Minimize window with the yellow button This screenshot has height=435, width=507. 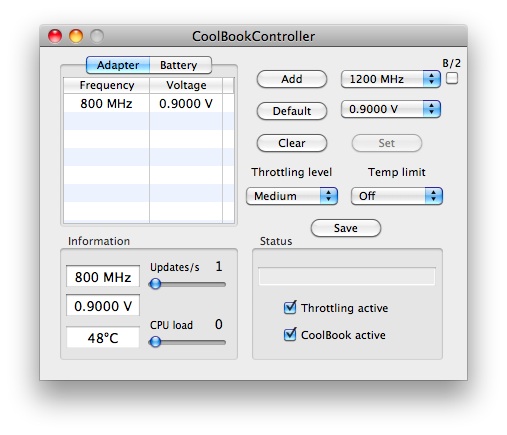pos(76,36)
